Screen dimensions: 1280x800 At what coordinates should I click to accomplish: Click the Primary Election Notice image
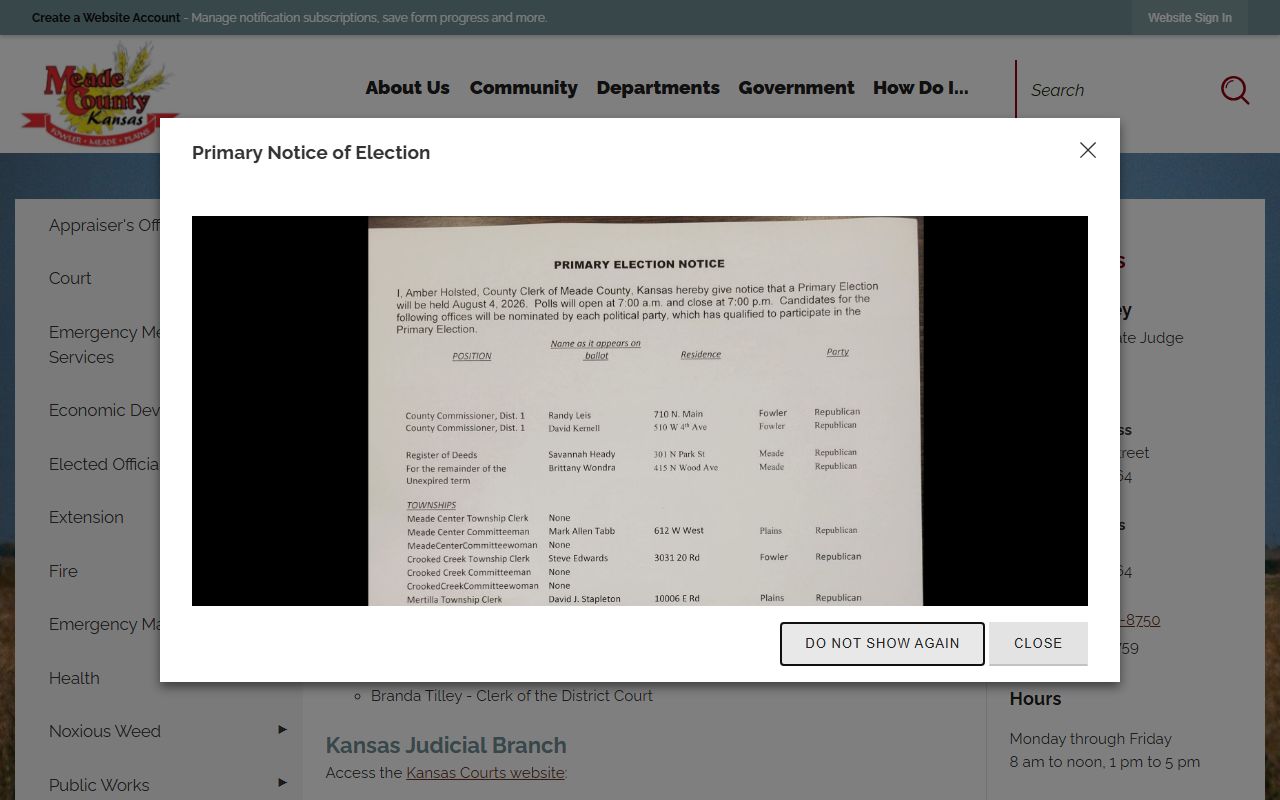640,411
